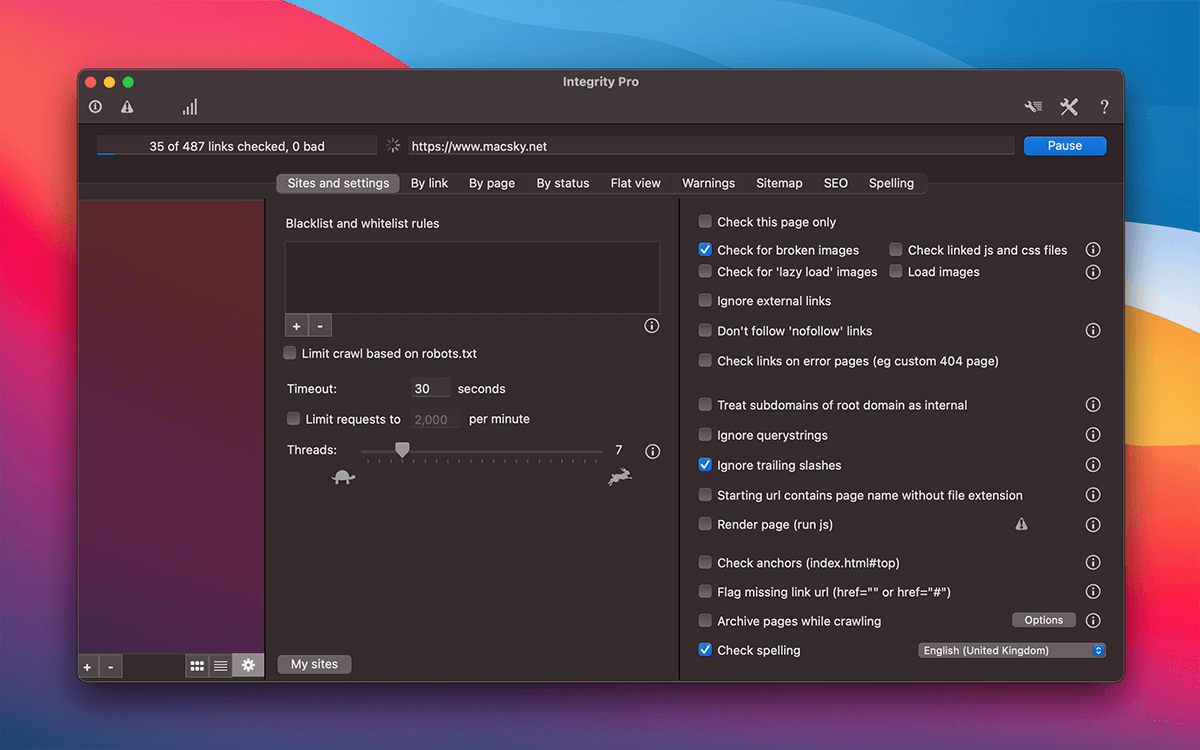Switch to the By link tab

[430, 183]
